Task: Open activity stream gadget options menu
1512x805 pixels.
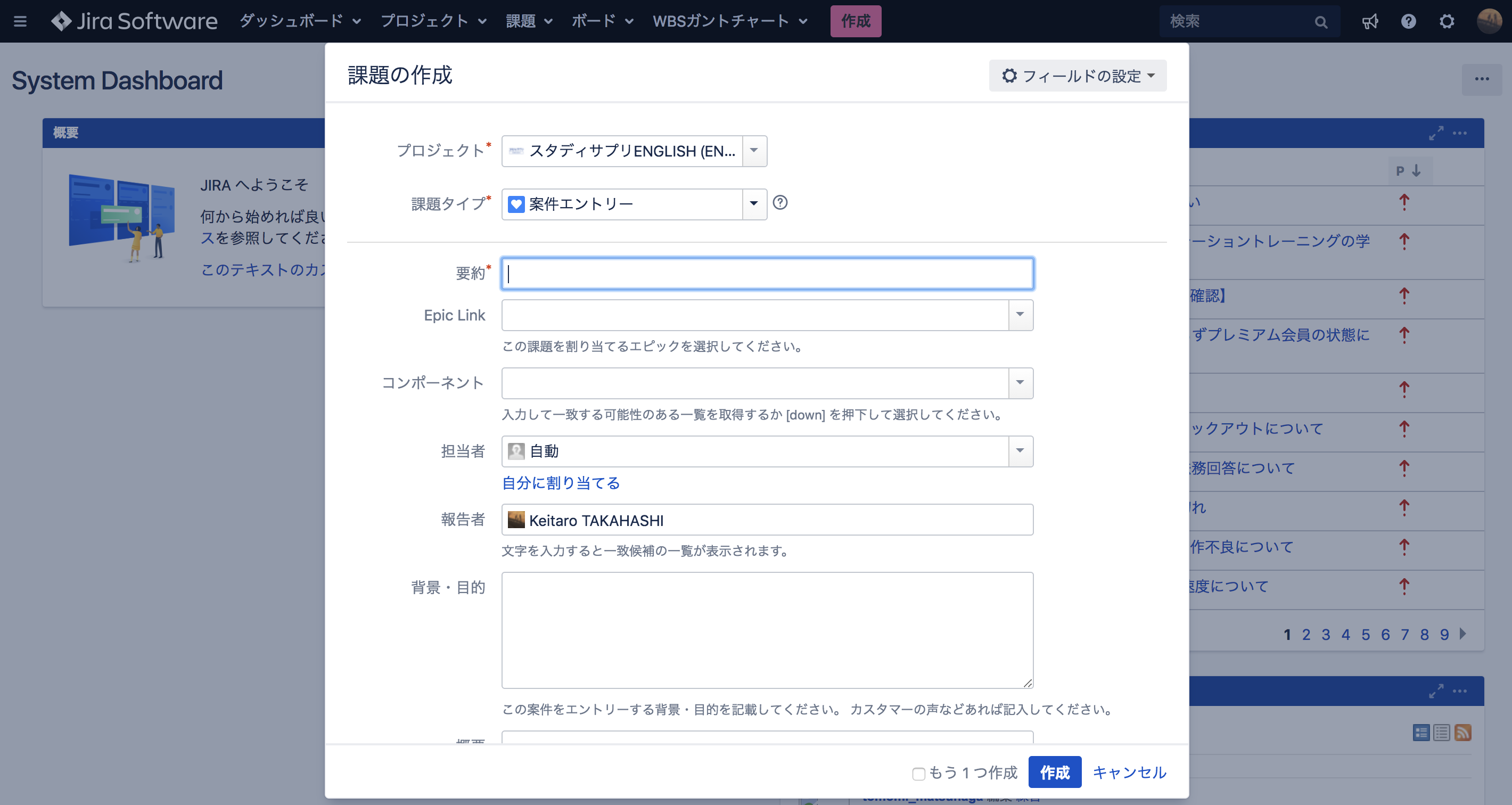Action: click(x=1460, y=691)
